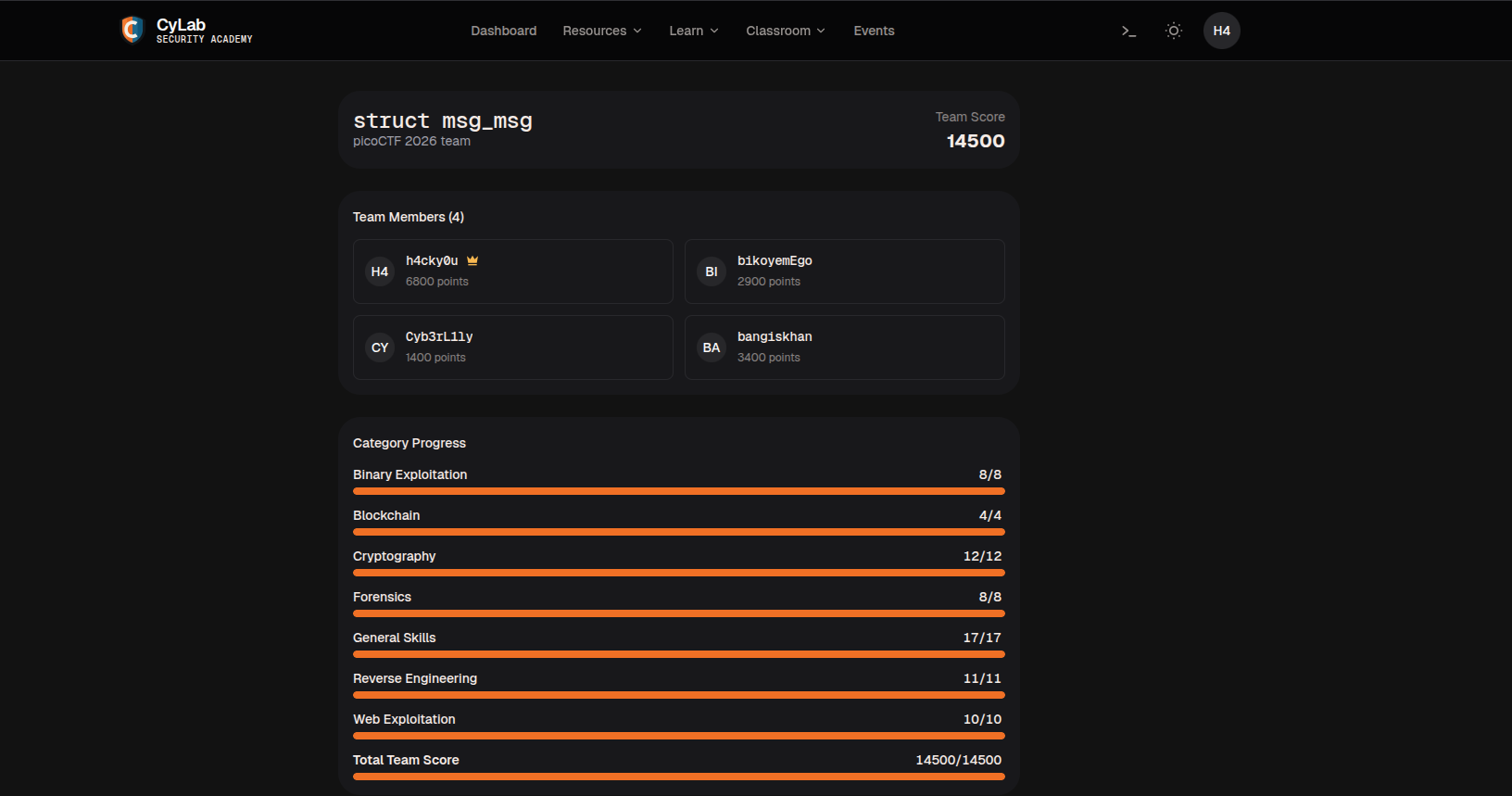The image size is (1512, 796).
Task: Click the Web Exploitation progress bar
Action: 679,736
